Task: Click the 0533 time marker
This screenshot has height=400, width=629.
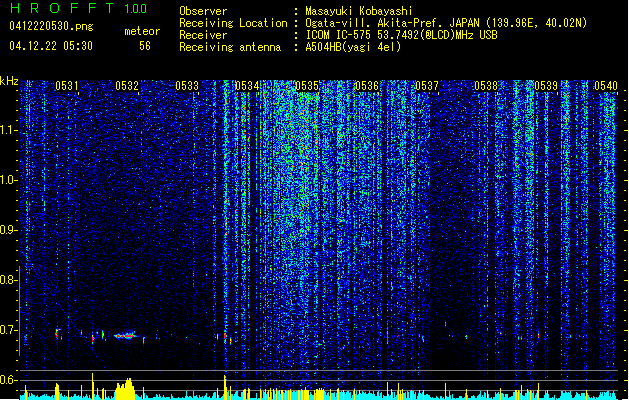Action: [x=187, y=86]
